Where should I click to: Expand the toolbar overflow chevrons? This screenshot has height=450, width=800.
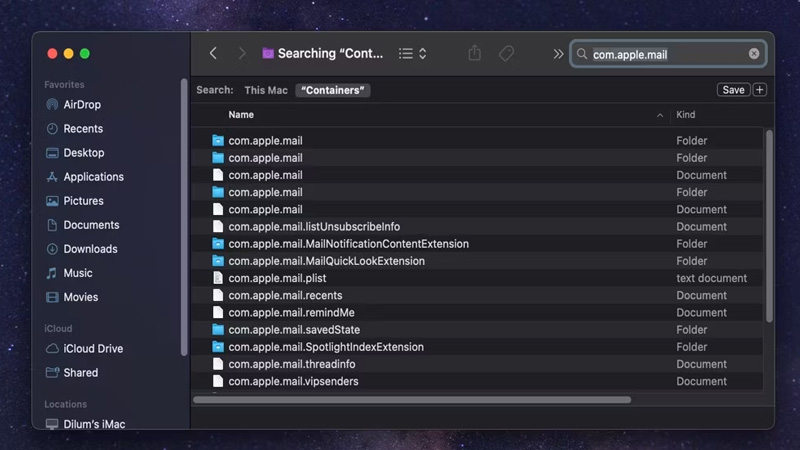558,54
